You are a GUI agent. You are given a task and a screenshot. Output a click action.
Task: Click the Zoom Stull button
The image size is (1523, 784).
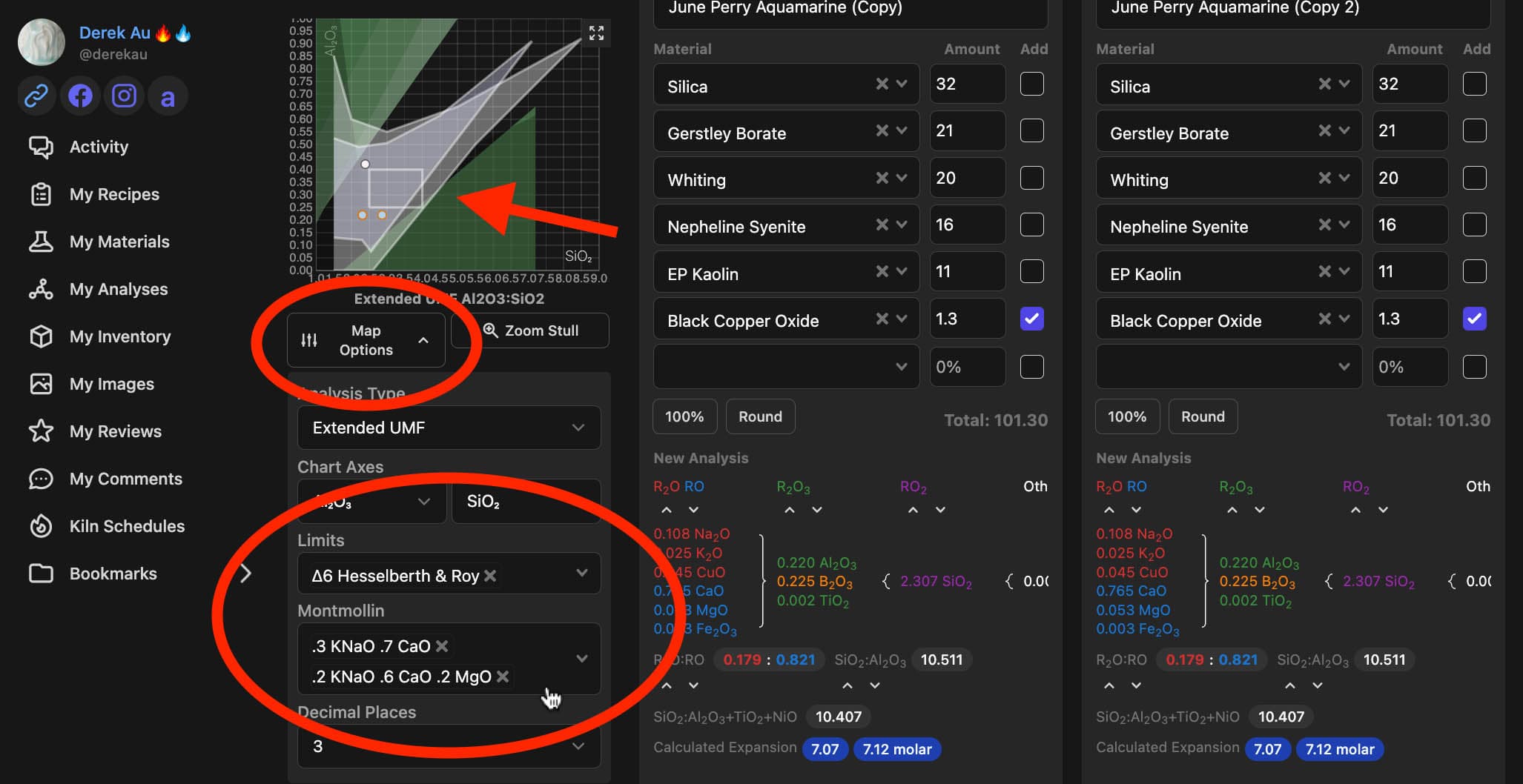pos(531,330)
